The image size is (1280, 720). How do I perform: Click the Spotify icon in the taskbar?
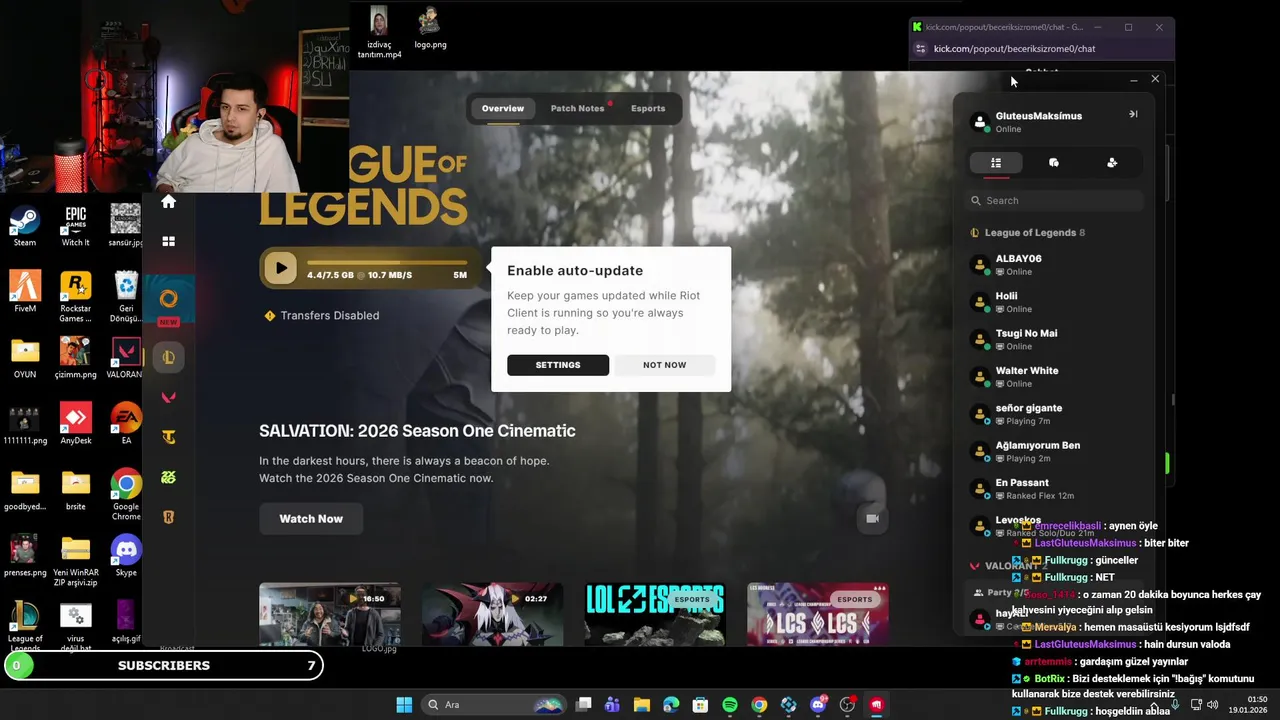[730, 705]
